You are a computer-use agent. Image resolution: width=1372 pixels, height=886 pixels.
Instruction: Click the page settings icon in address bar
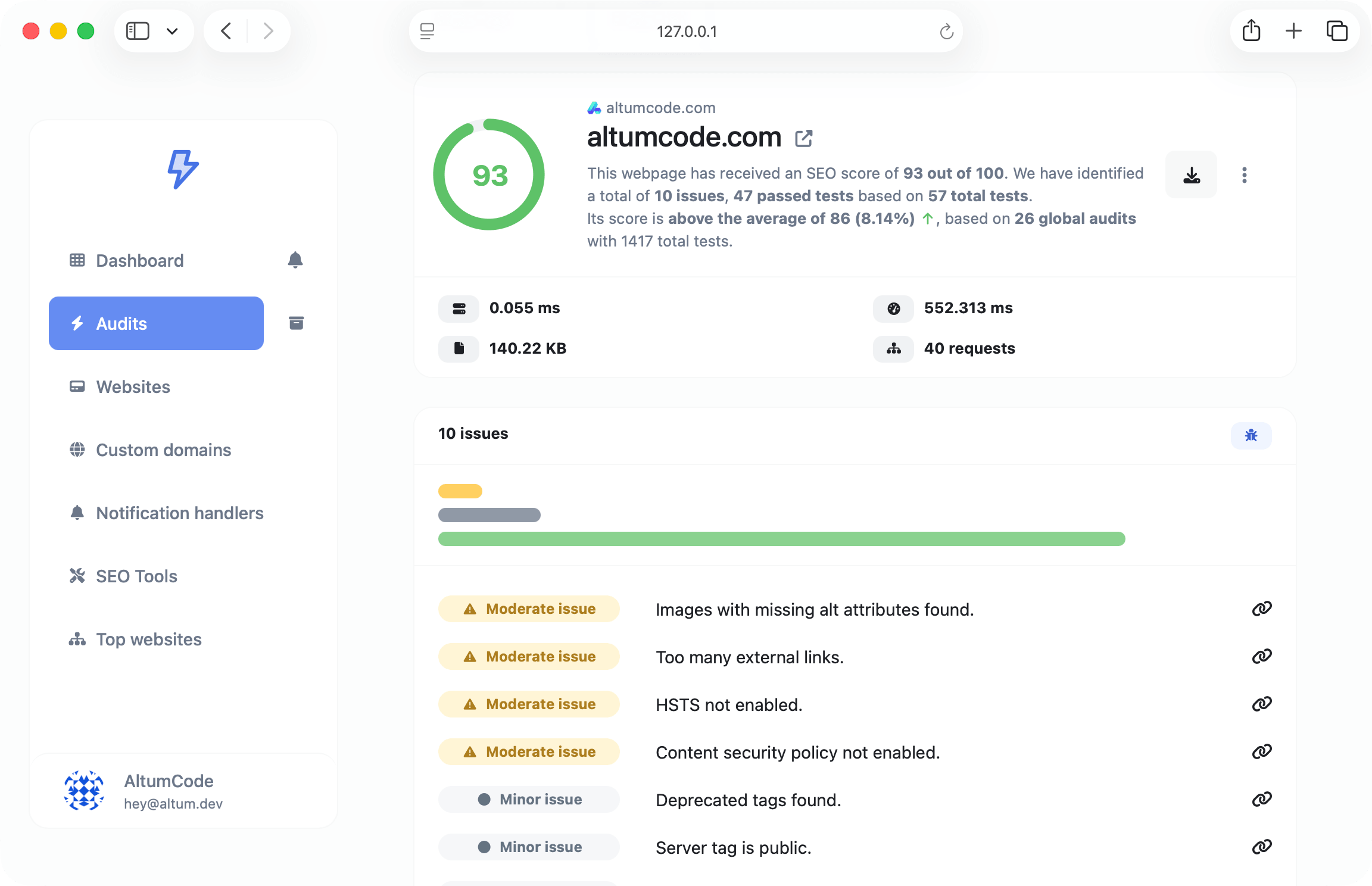tap(427, 31)
